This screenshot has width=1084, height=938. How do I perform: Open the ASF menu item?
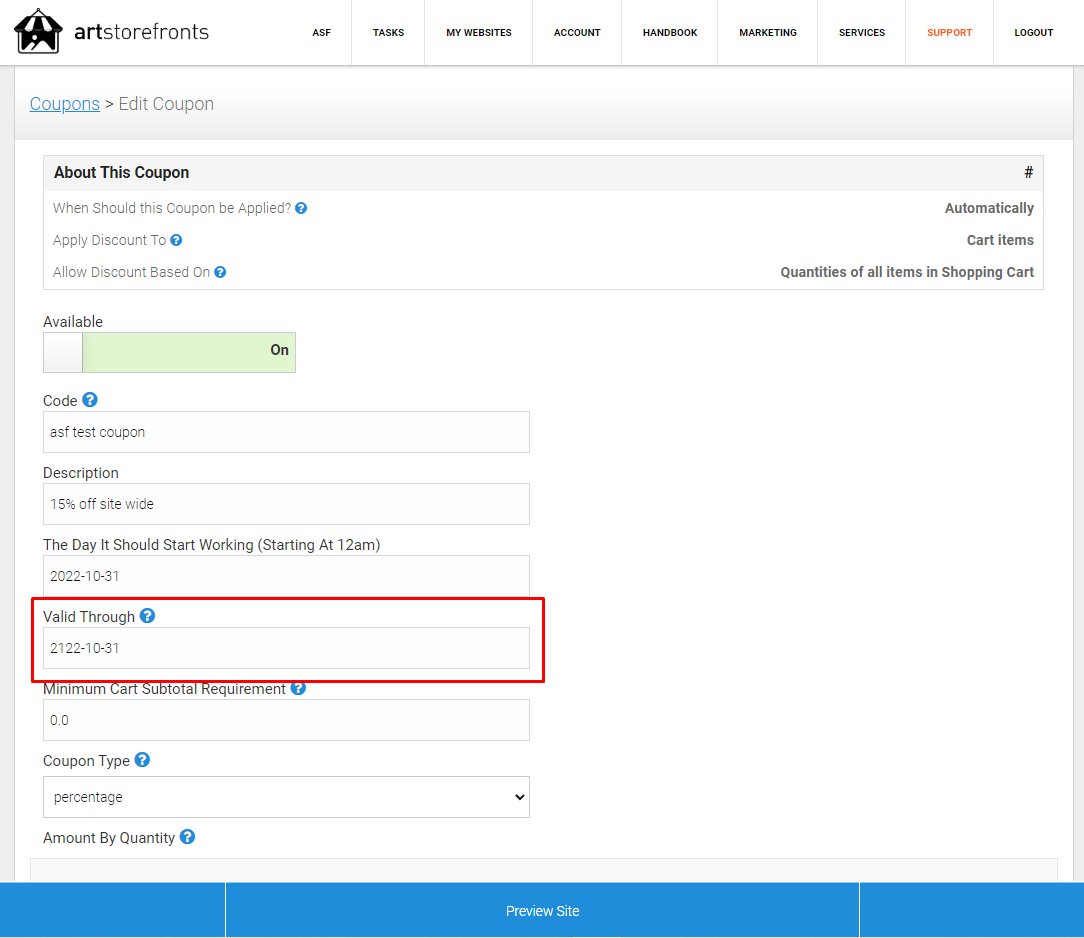coord(321,32)
